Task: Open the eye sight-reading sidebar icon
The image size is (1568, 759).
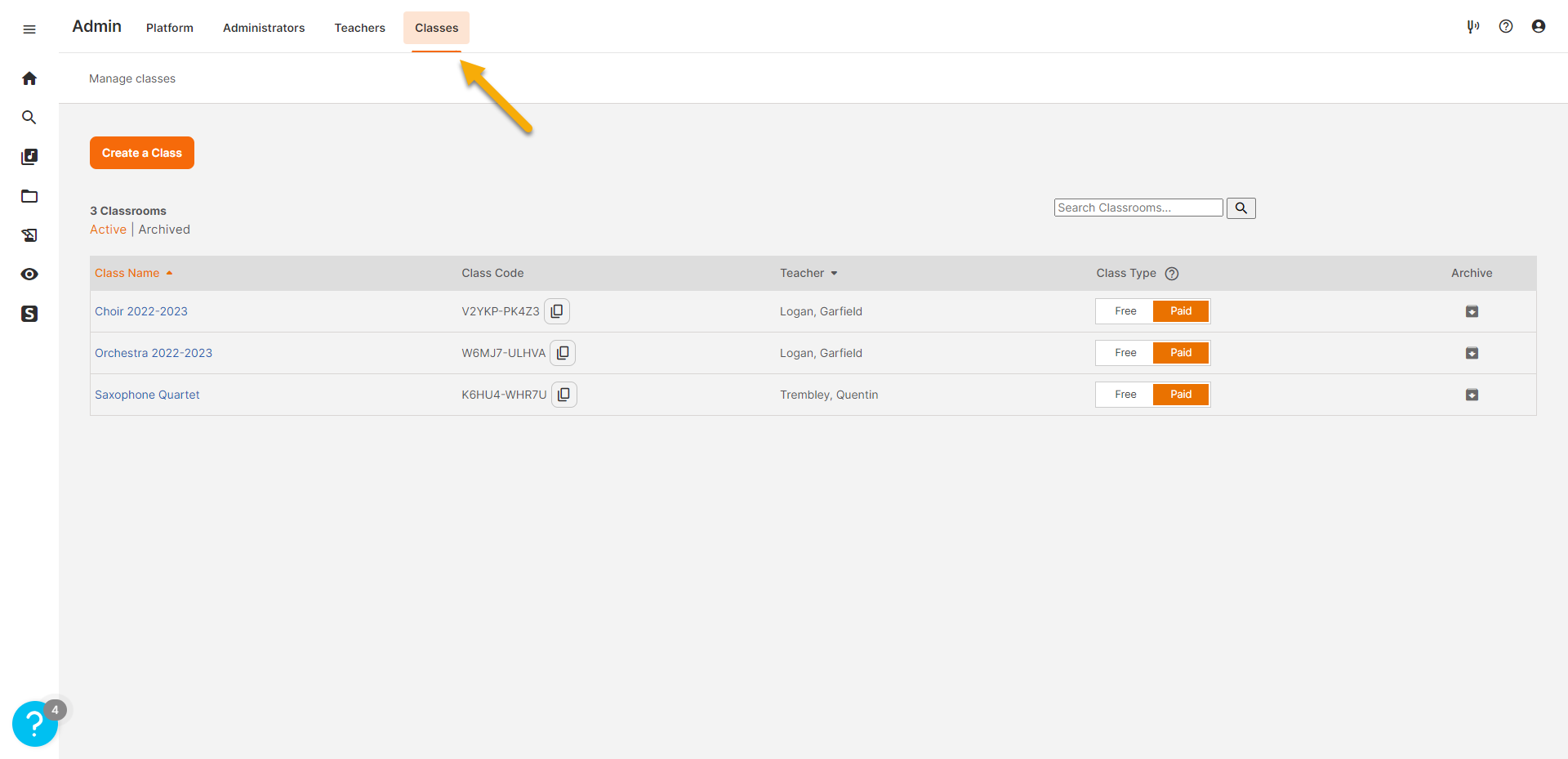Action: pyautogui.click(x=29, y=275)
